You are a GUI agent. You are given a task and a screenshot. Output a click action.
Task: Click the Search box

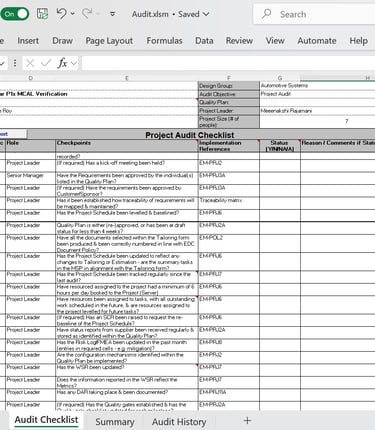pyautogui.click(x=314, y=14)
